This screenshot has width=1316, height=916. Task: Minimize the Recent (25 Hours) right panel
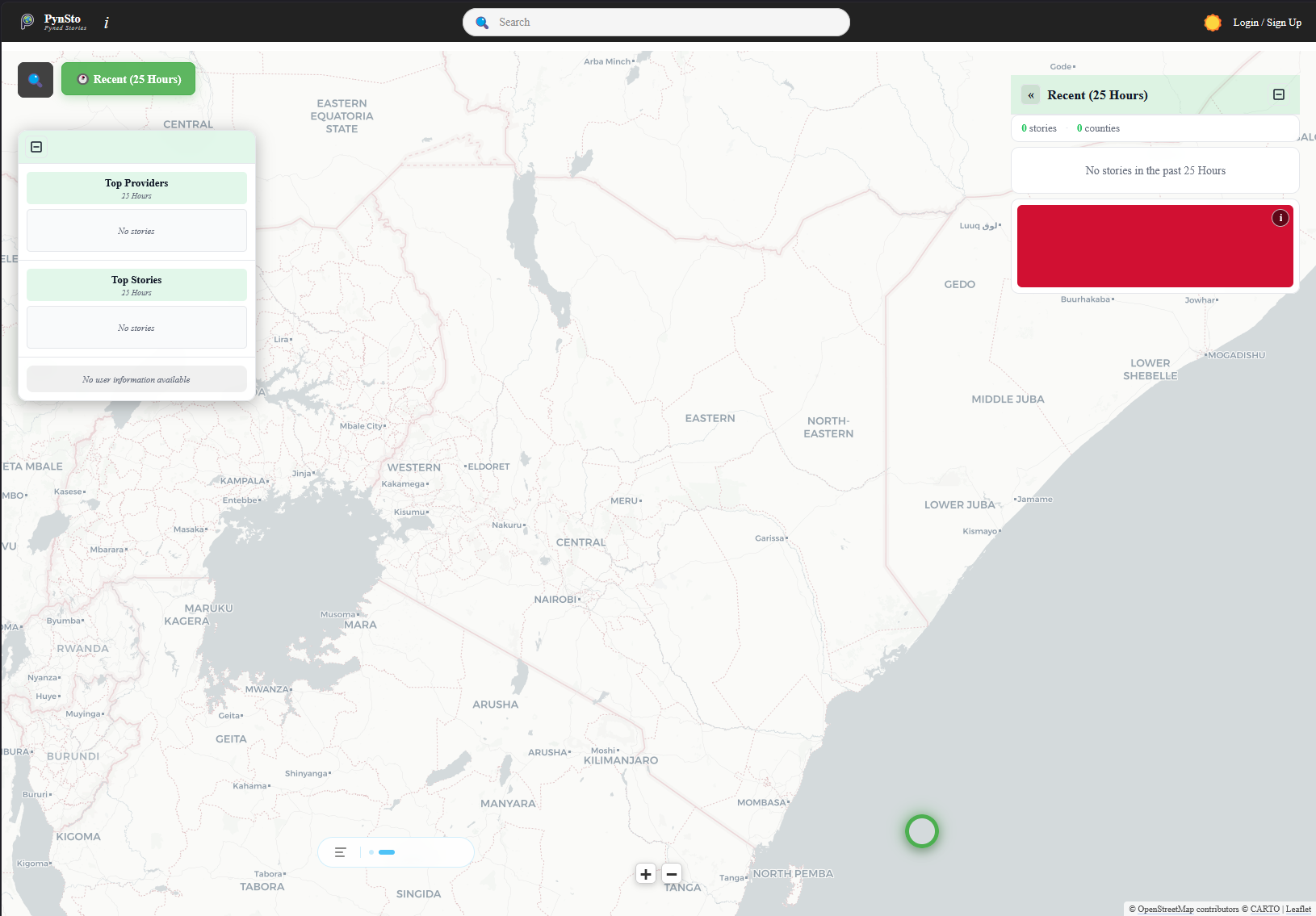coord(1279,94)
